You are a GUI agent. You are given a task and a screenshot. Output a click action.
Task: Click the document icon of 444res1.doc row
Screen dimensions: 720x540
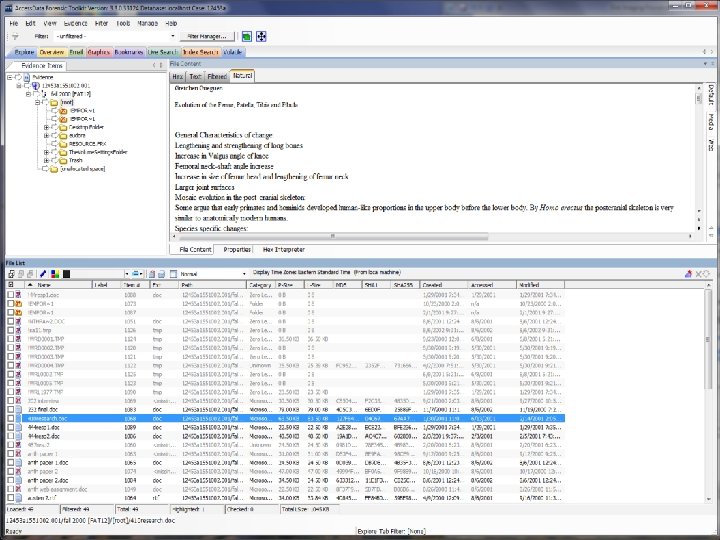(19, 427)
